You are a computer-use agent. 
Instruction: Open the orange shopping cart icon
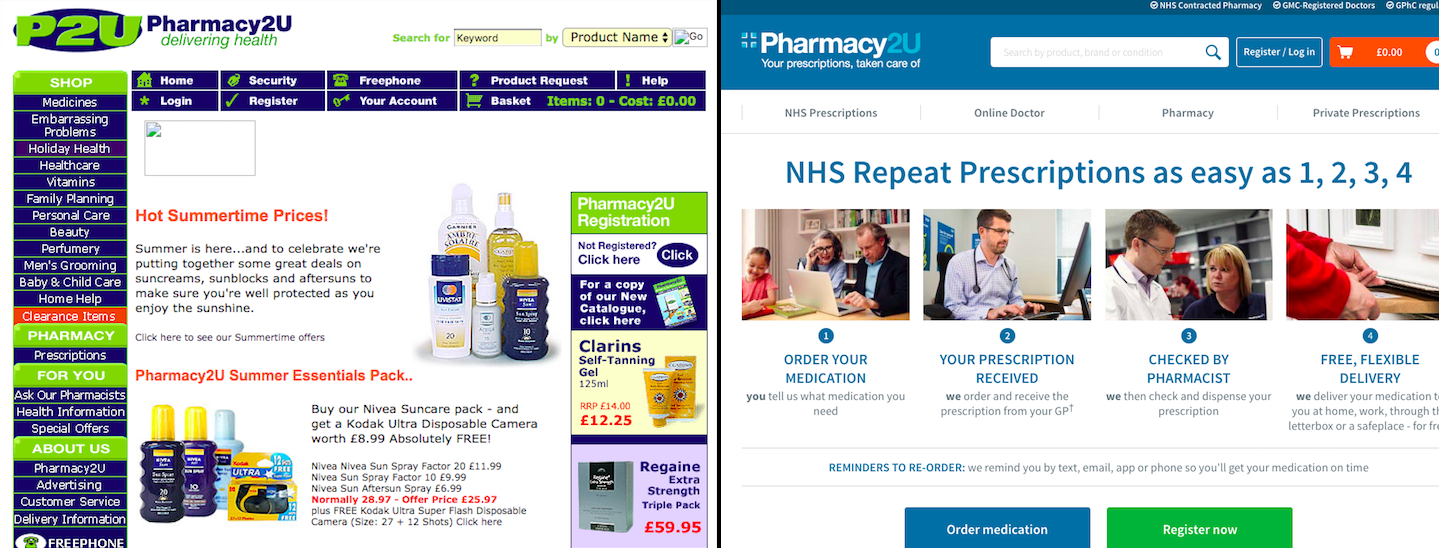click(1345, 52)
